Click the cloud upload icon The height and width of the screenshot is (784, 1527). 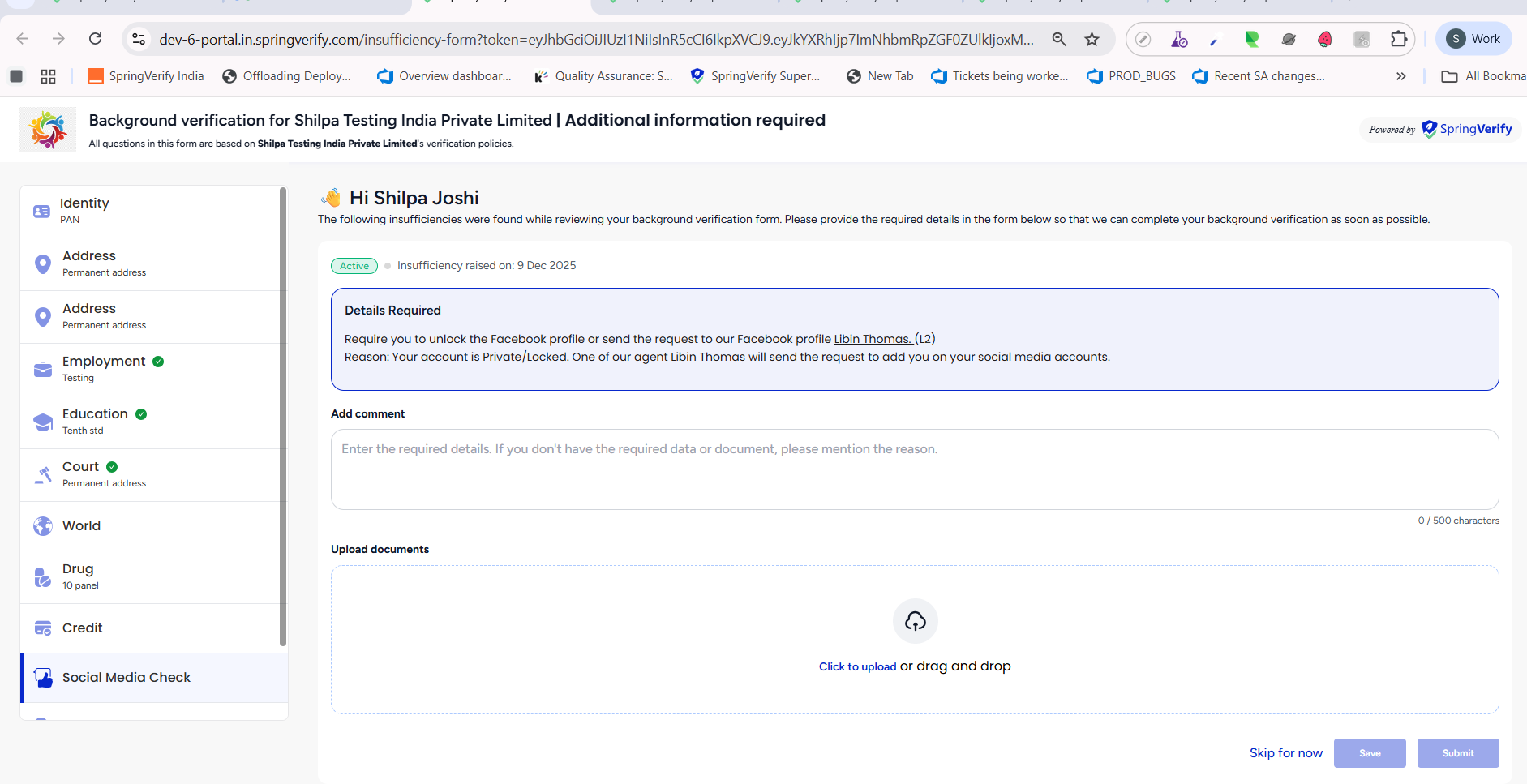[x=915, y=621]
